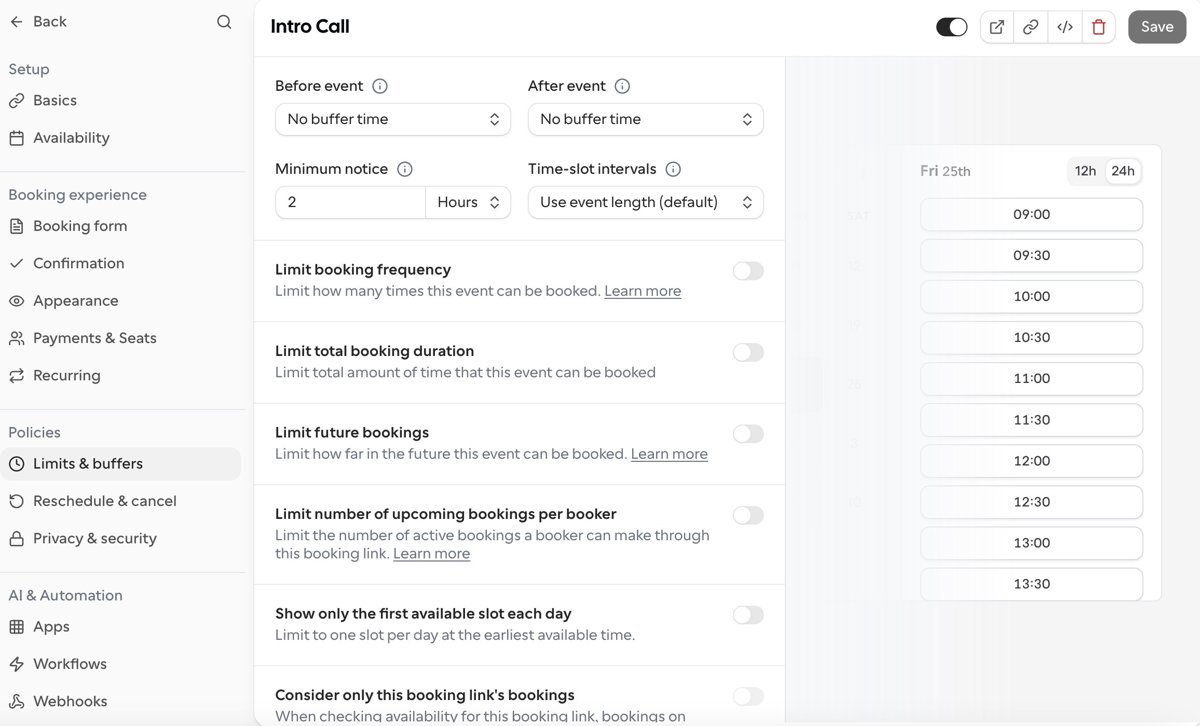Screen dimensions: 1200x726
Task: Click the Workflows lightning icon
Action: coord(16,664)
